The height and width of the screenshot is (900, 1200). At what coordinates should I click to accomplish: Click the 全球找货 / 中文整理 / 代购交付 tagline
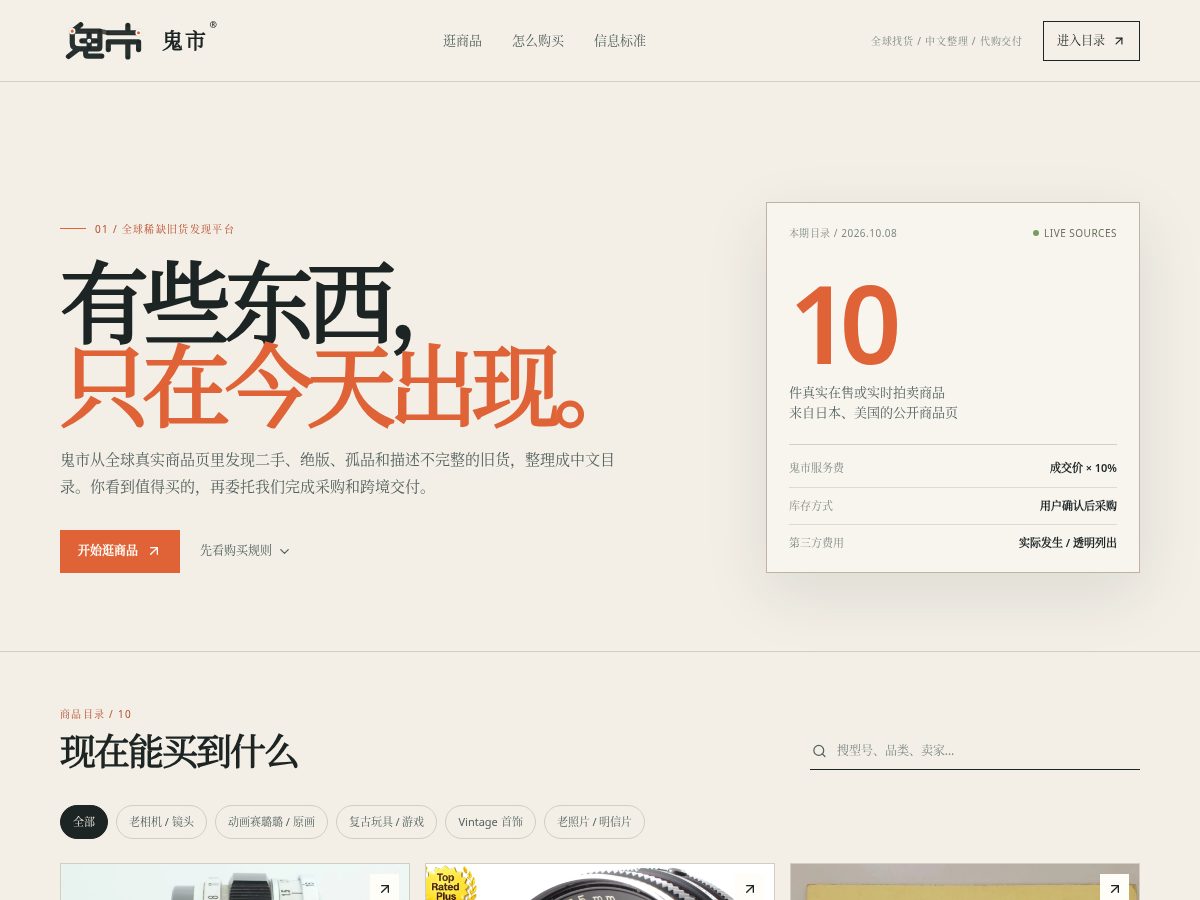click(946, 41)
